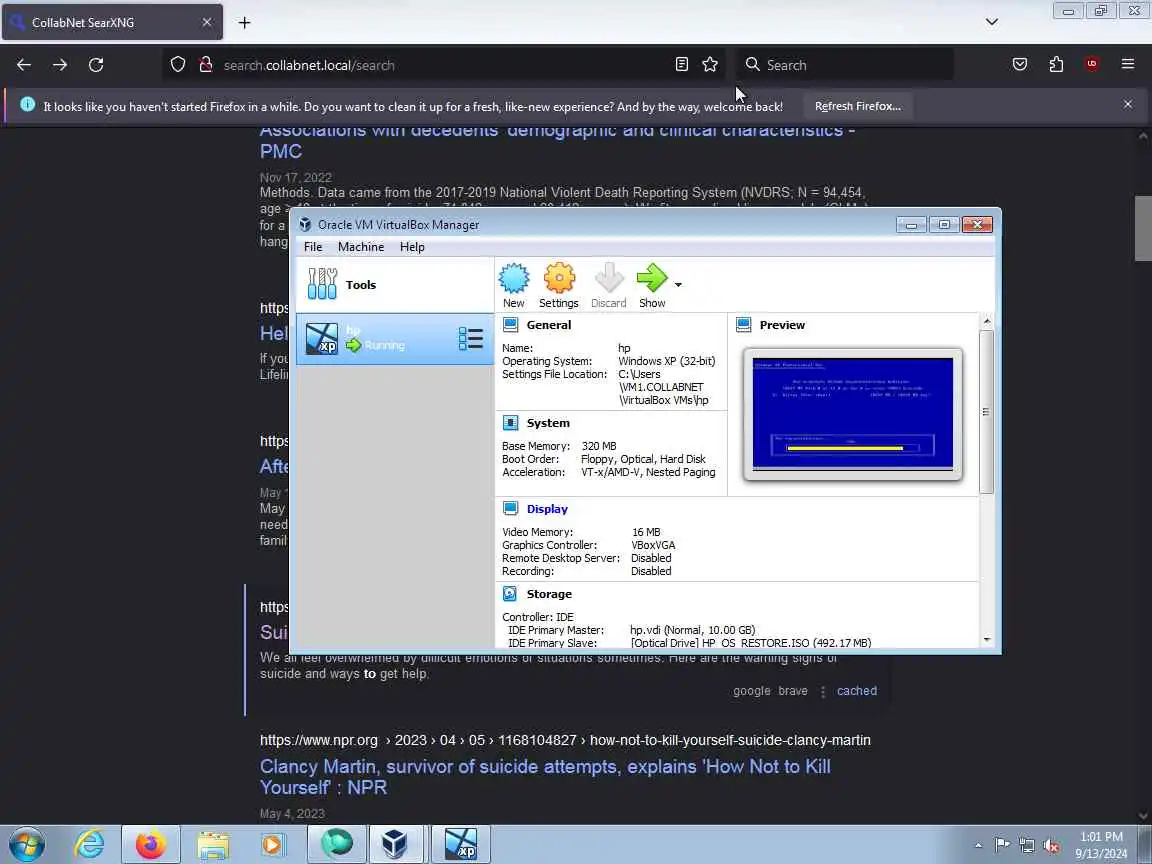1152x864 pixels.
Task: Click the VirtualBox details panel scrollbar down arrow
Action: [x=987, y=640]
